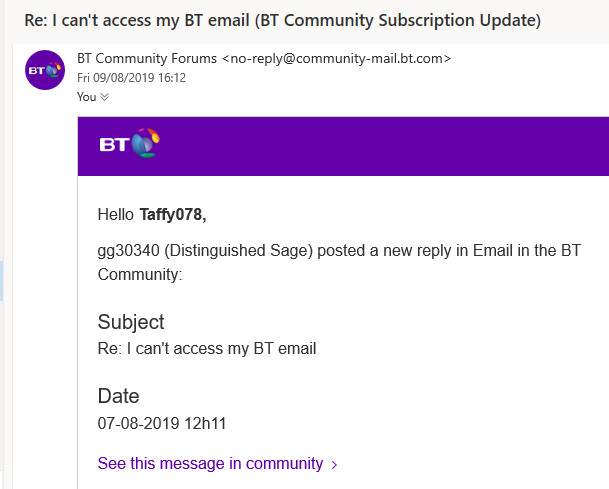Image resolution: width=609 pixels, height=489 pixels.
Task: Click the arrow chevron after community link
Action: [334, 465]
